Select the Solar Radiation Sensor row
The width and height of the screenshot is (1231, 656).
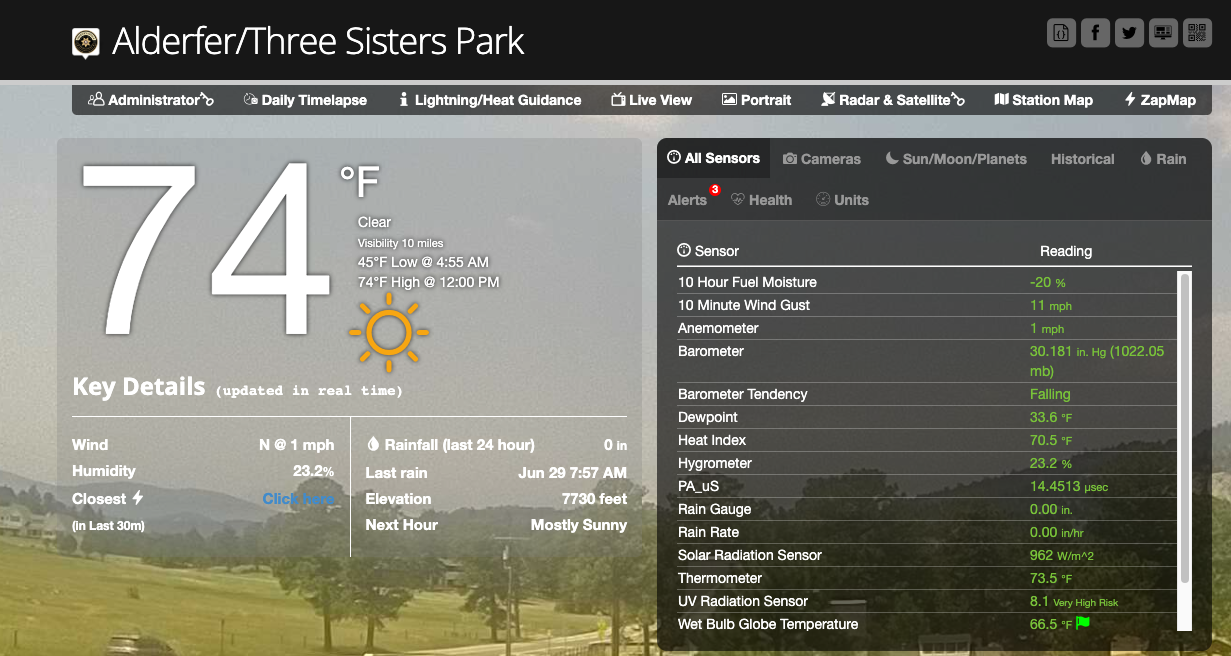pyautogui.click(x=927, y=555)
